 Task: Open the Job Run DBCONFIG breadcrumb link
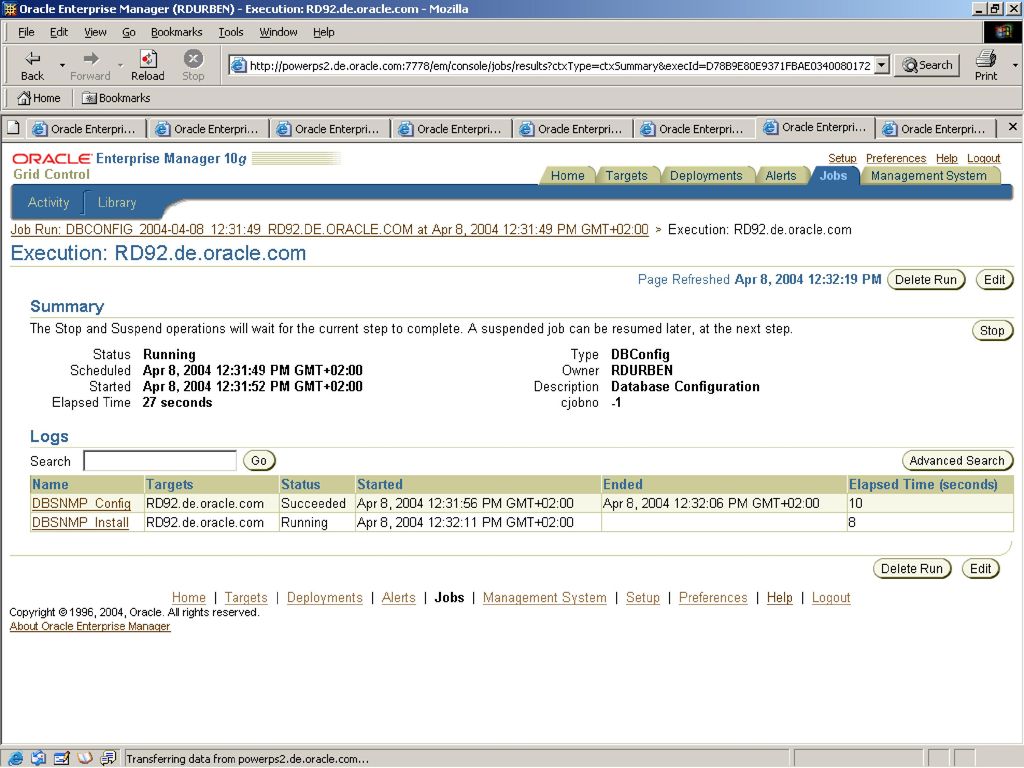tap(329, 230)
